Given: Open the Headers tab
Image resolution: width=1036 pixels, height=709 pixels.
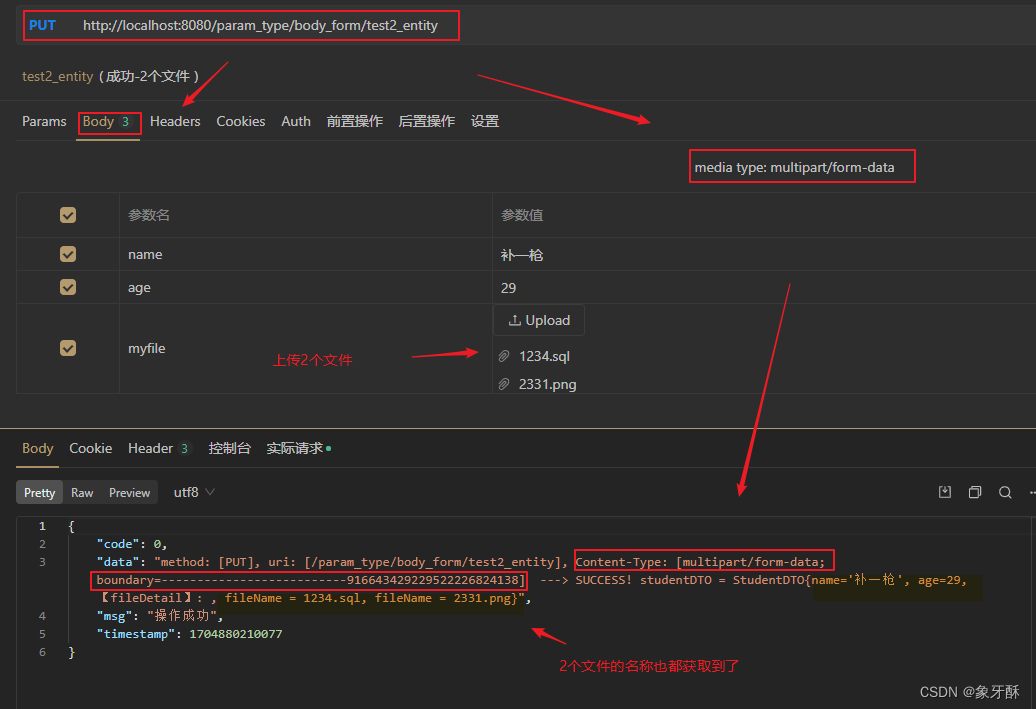Looking at the screenshot, I should pyautogui.click(x=175, y=122).
